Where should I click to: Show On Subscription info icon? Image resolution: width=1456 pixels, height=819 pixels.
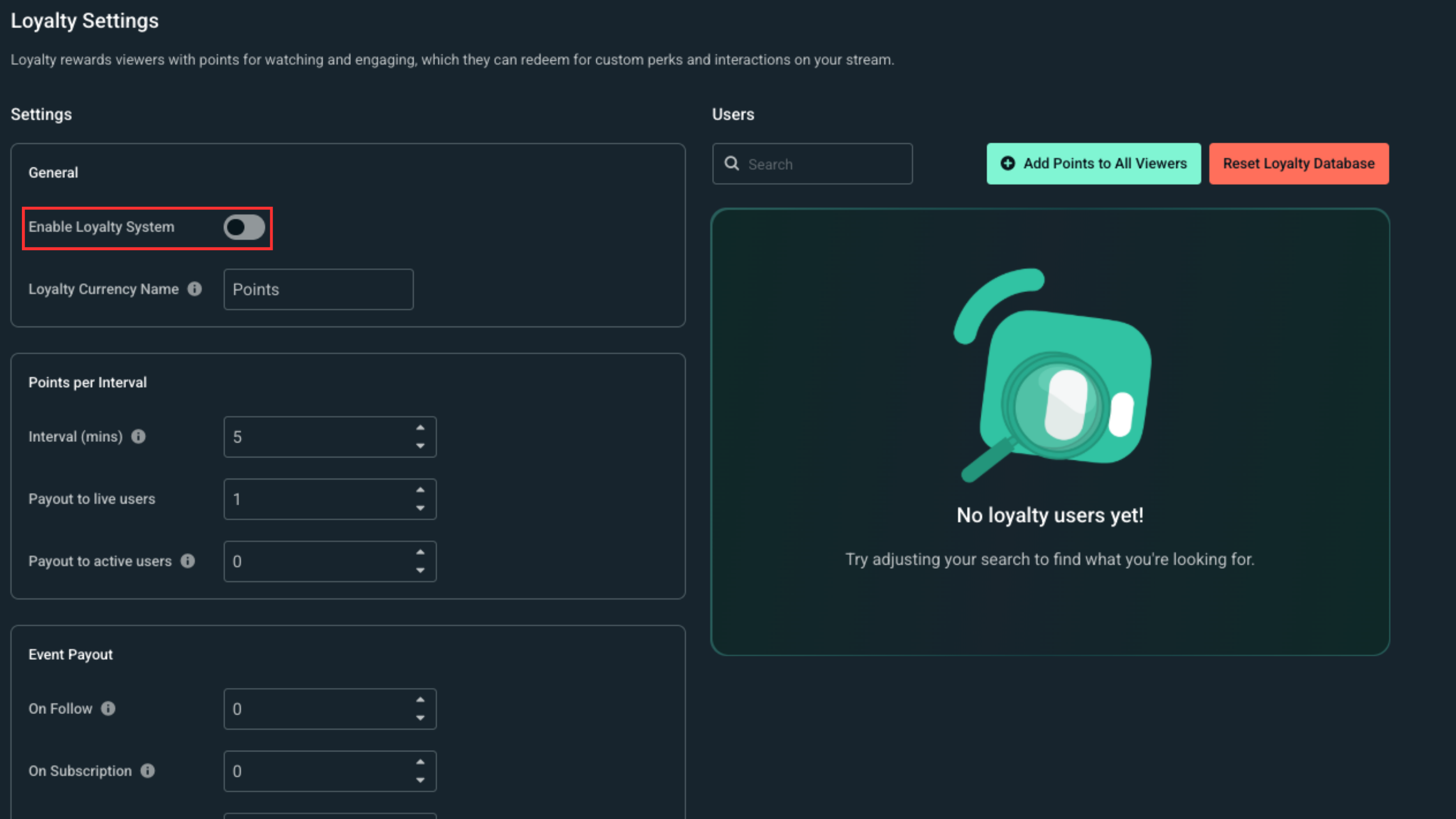coord(147,770)
